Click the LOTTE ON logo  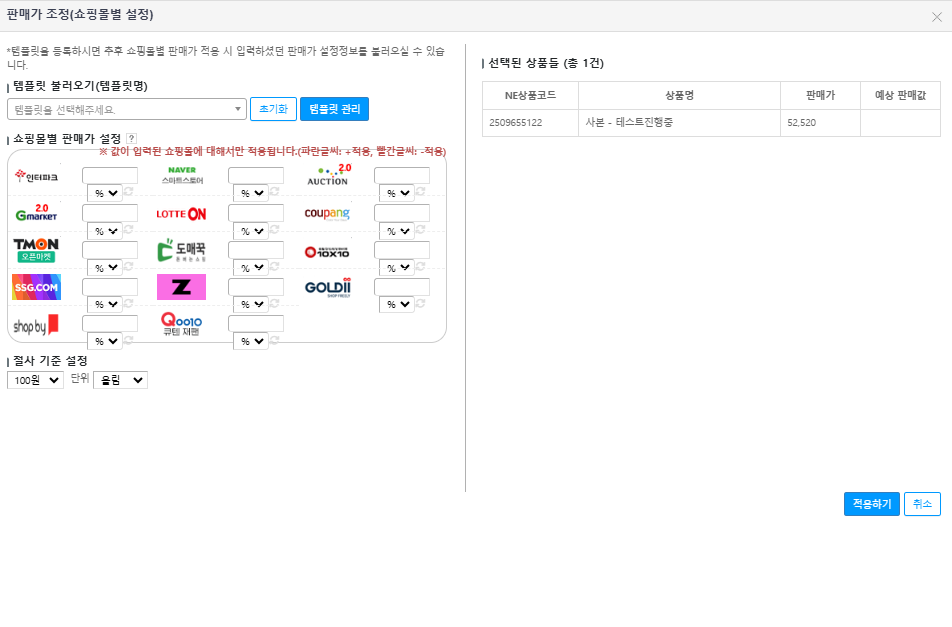point(182,214)
